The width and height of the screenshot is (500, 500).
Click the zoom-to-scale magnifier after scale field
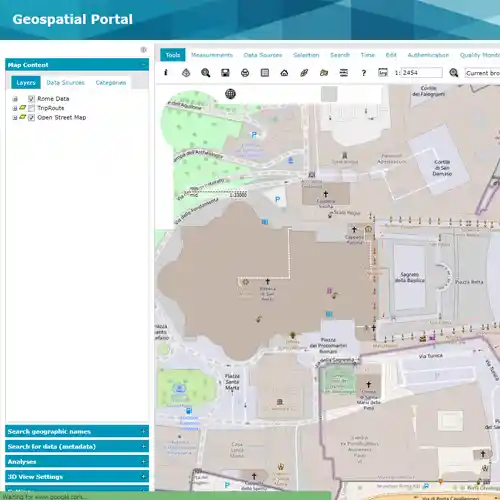[454, 73]
